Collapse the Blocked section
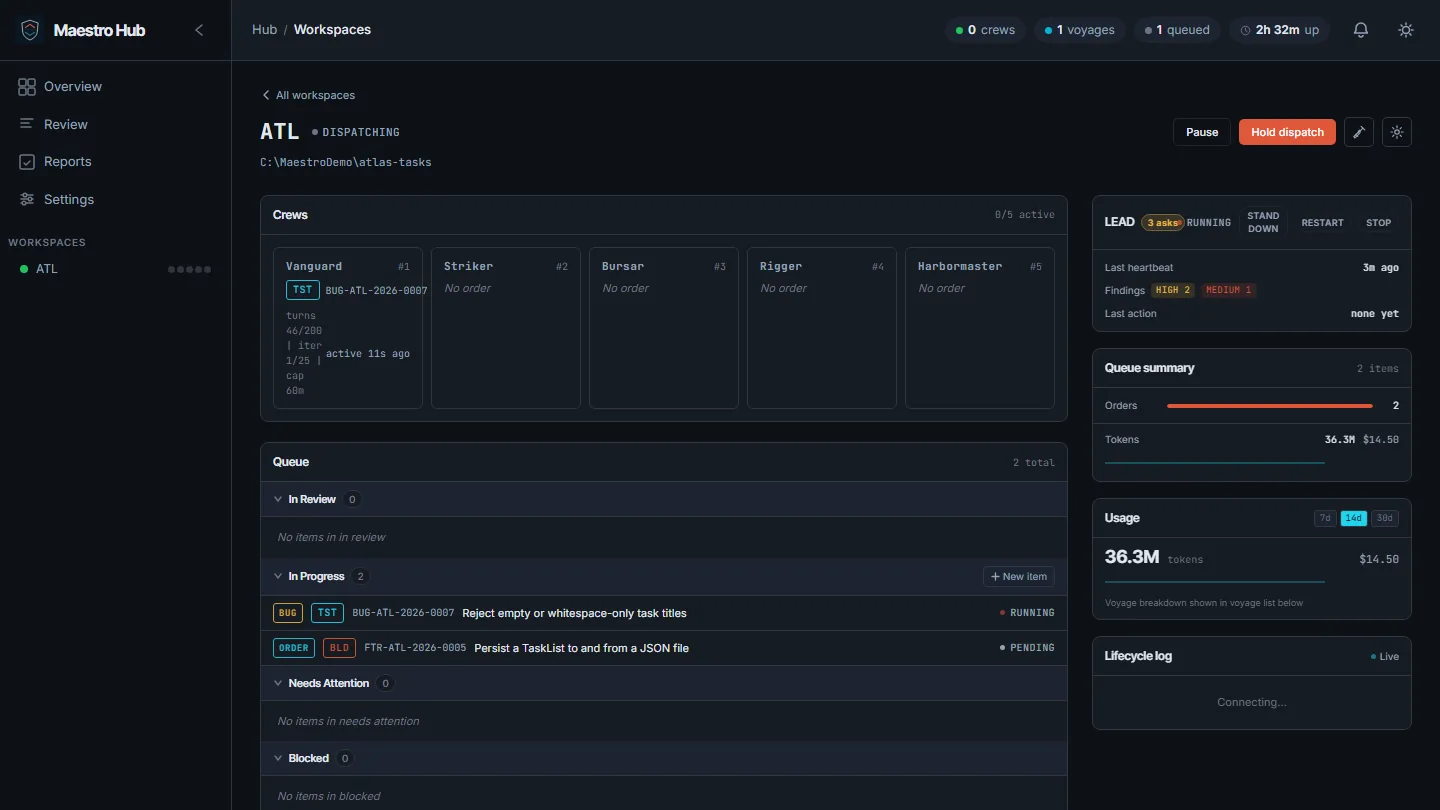Screen dimensions: 1440x810 coord(278,758)
